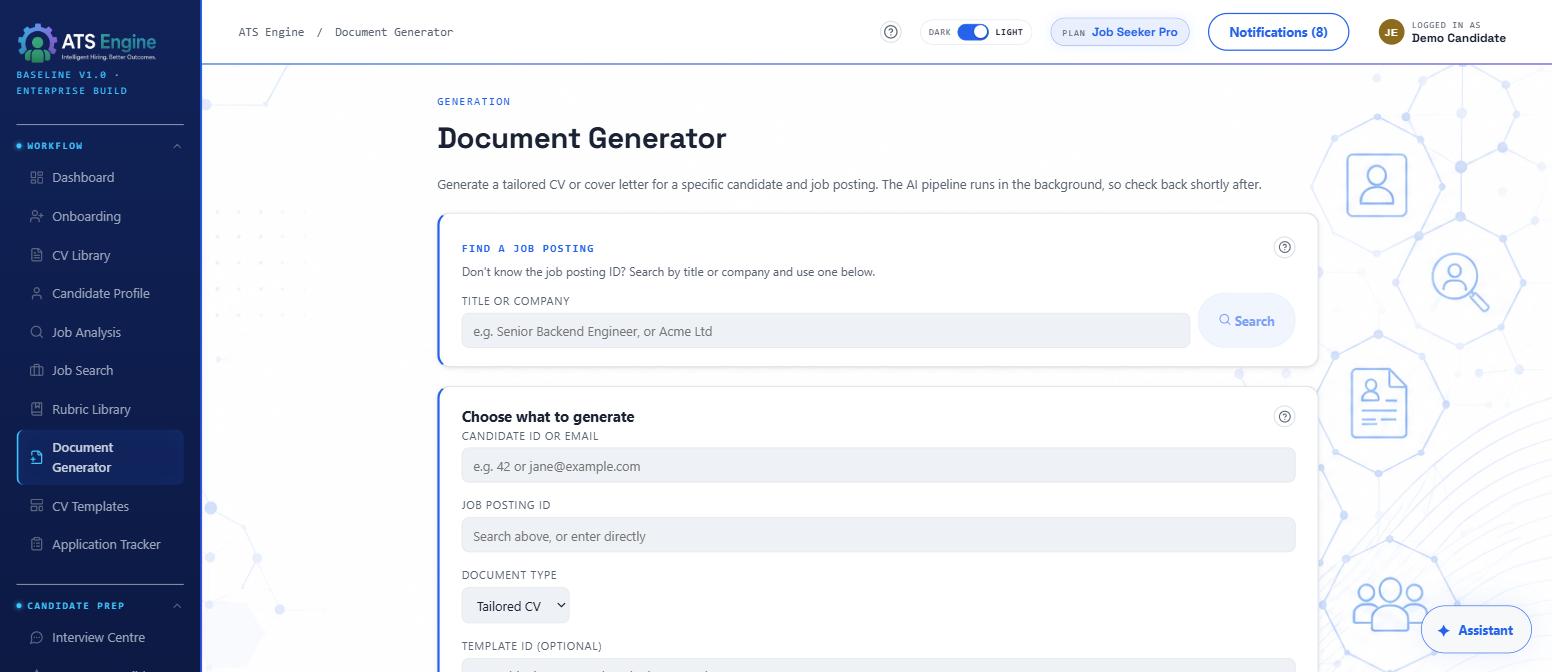Screen dimensions: 1552x672
Task: Open the Job Seeker Pro plan badge
Action: tap(1120, 32)
